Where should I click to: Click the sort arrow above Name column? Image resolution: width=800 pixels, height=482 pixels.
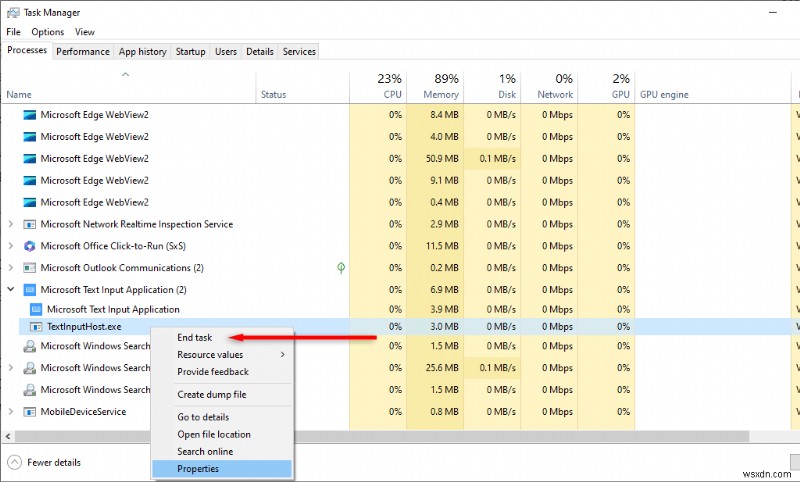coord(126,74)
